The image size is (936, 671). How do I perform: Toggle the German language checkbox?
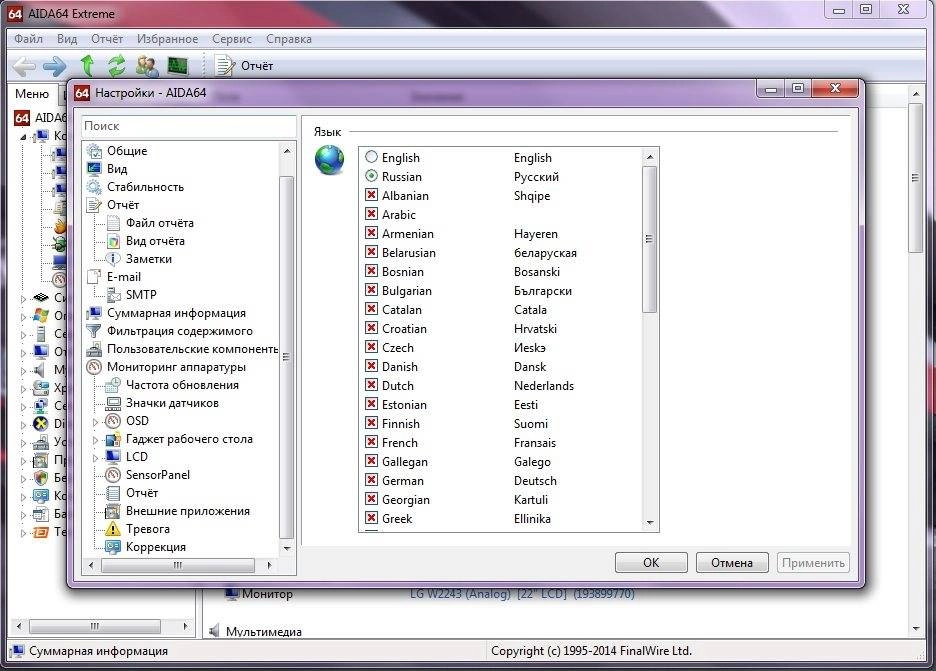[x=371, y=480]
